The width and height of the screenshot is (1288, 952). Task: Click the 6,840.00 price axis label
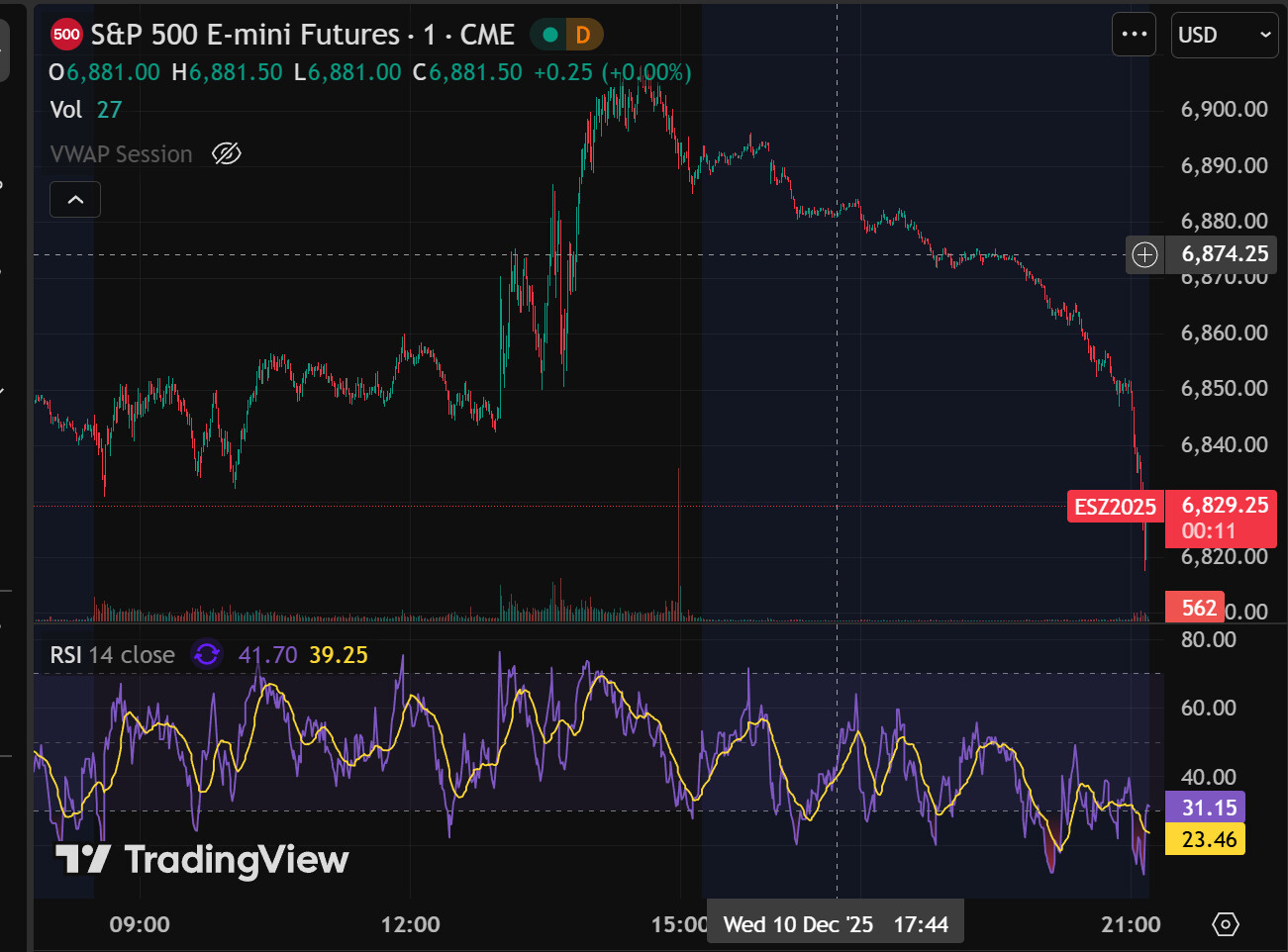[1225, 444]
